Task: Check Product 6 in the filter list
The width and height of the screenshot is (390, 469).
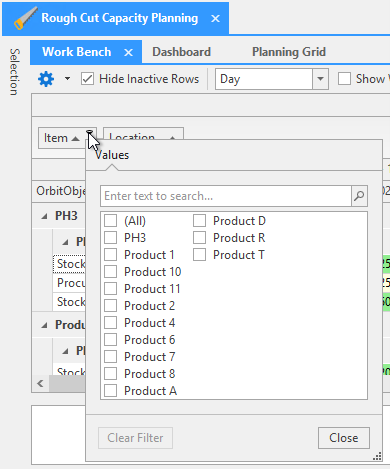Action: click(110, 340)
